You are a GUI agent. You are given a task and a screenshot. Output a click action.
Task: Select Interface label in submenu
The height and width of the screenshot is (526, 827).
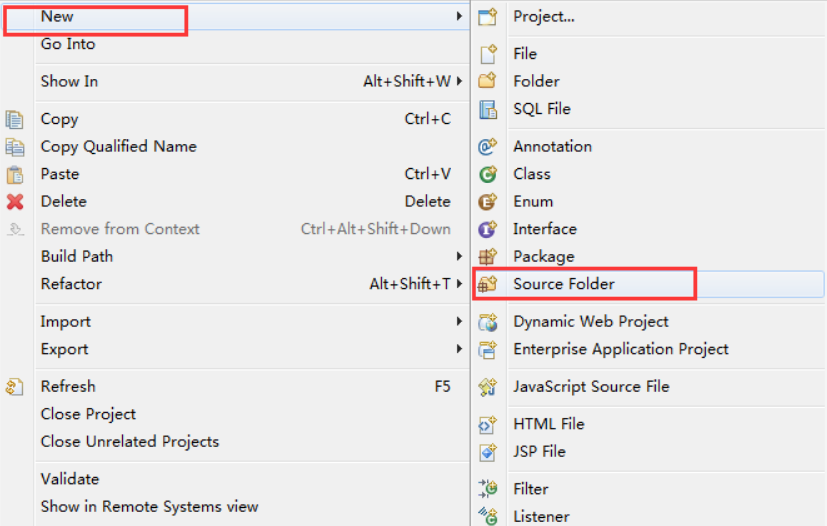click(x=545, y=229)
